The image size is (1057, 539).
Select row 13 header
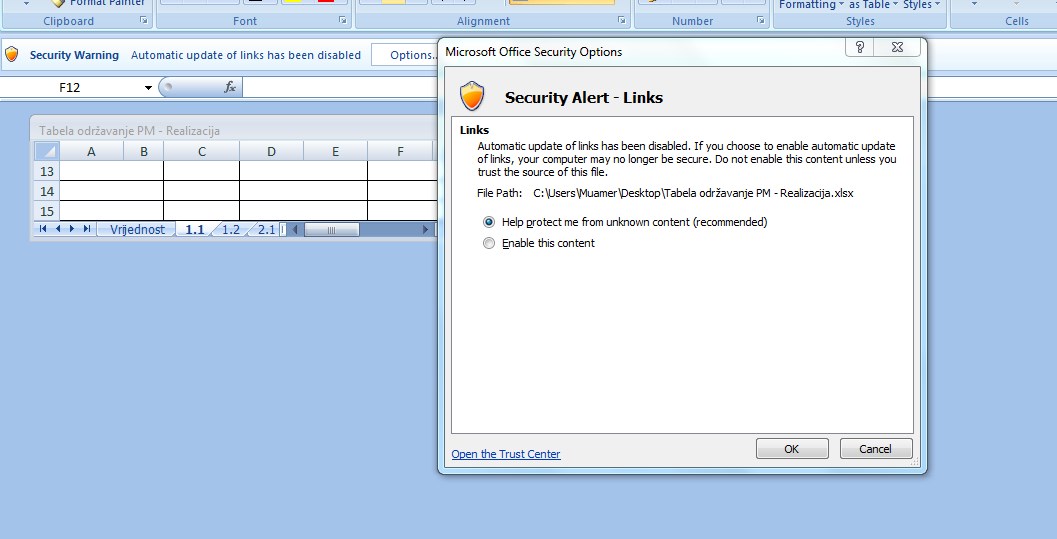[47, 171]
